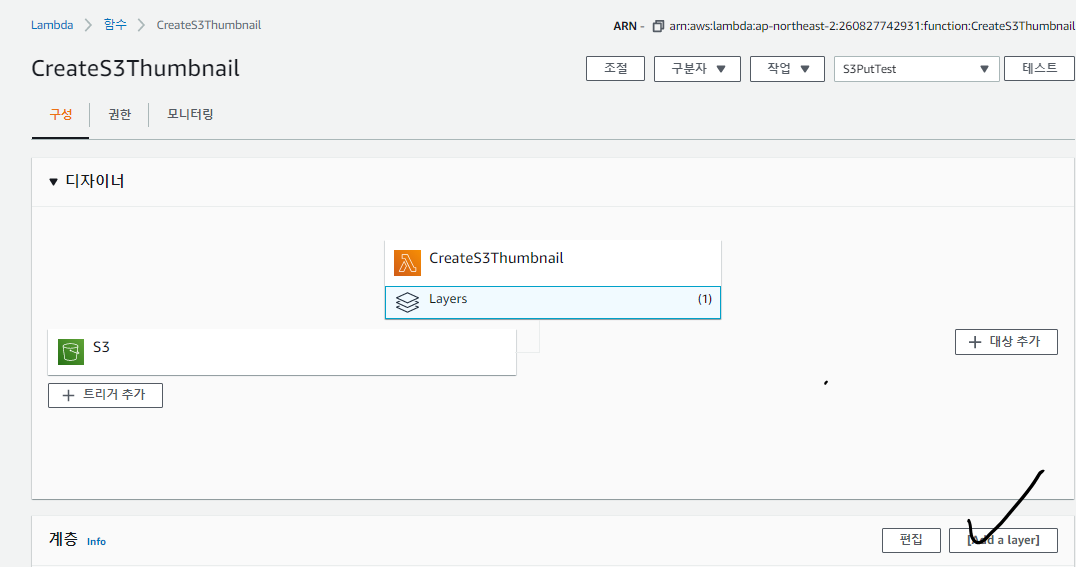Select the S3 trigger box

[x=282, y=352]
